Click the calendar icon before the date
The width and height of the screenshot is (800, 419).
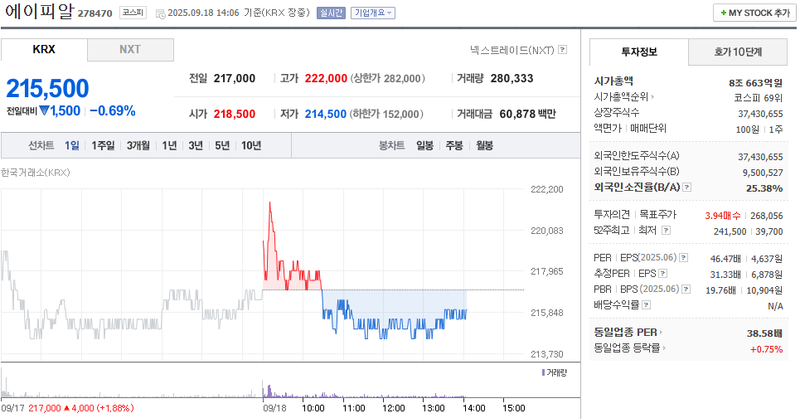(x=160, y=13)
